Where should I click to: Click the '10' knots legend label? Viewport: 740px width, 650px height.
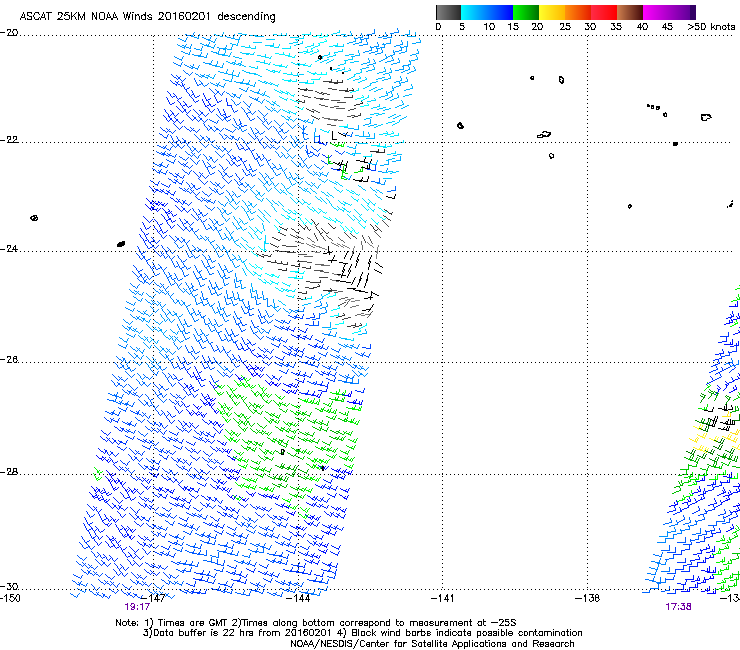(489, 27)
